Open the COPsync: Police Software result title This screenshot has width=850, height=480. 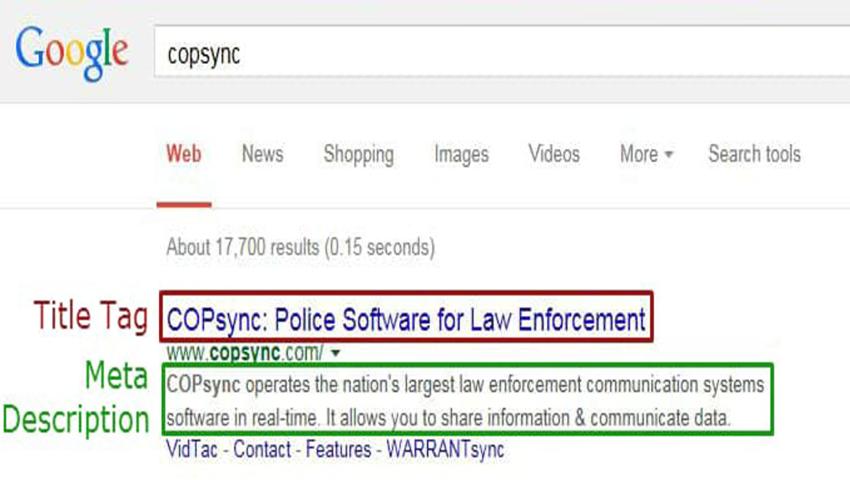(x=406, y=319)
